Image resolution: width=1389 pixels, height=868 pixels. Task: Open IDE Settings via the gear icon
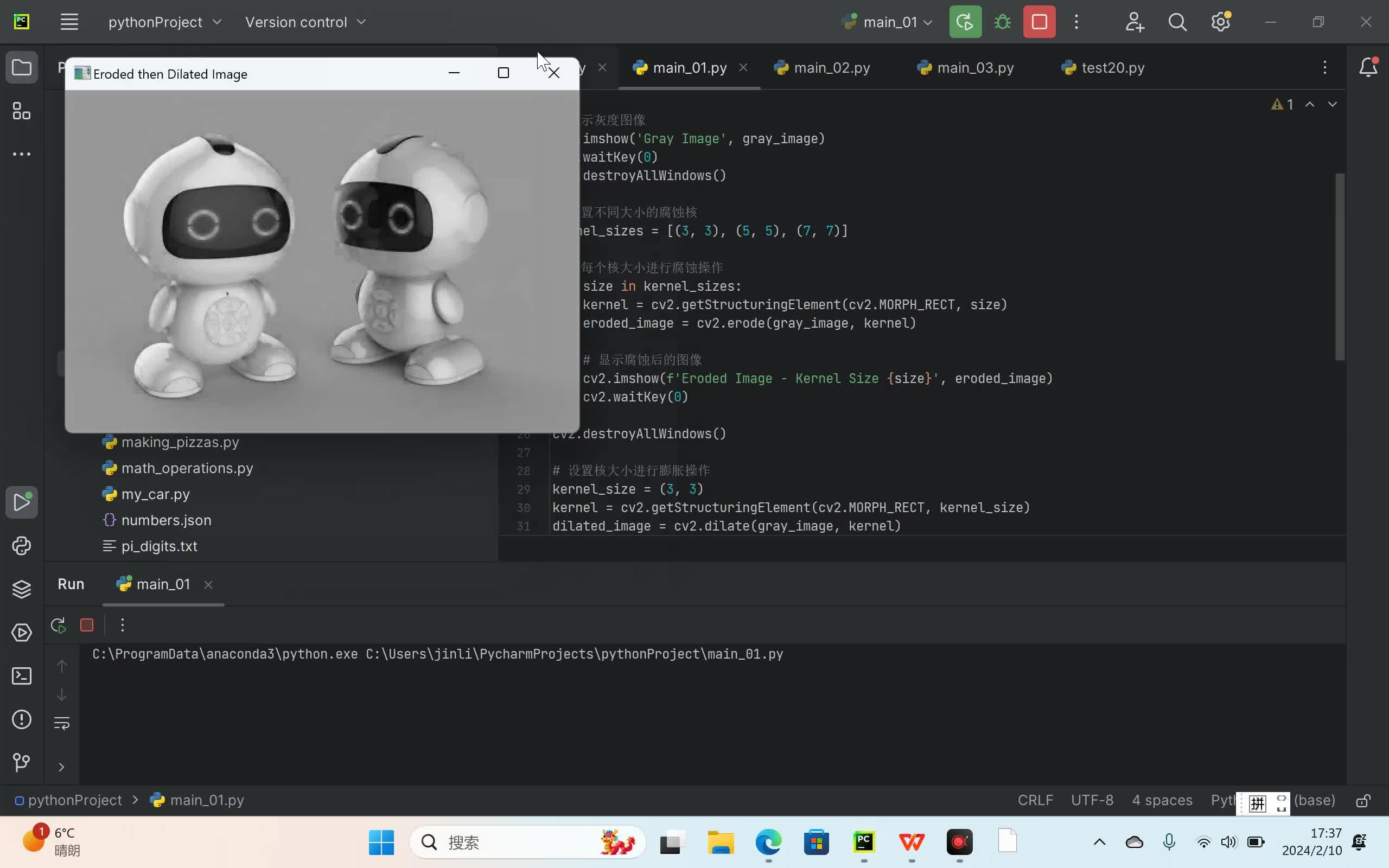coord(1221,22)
